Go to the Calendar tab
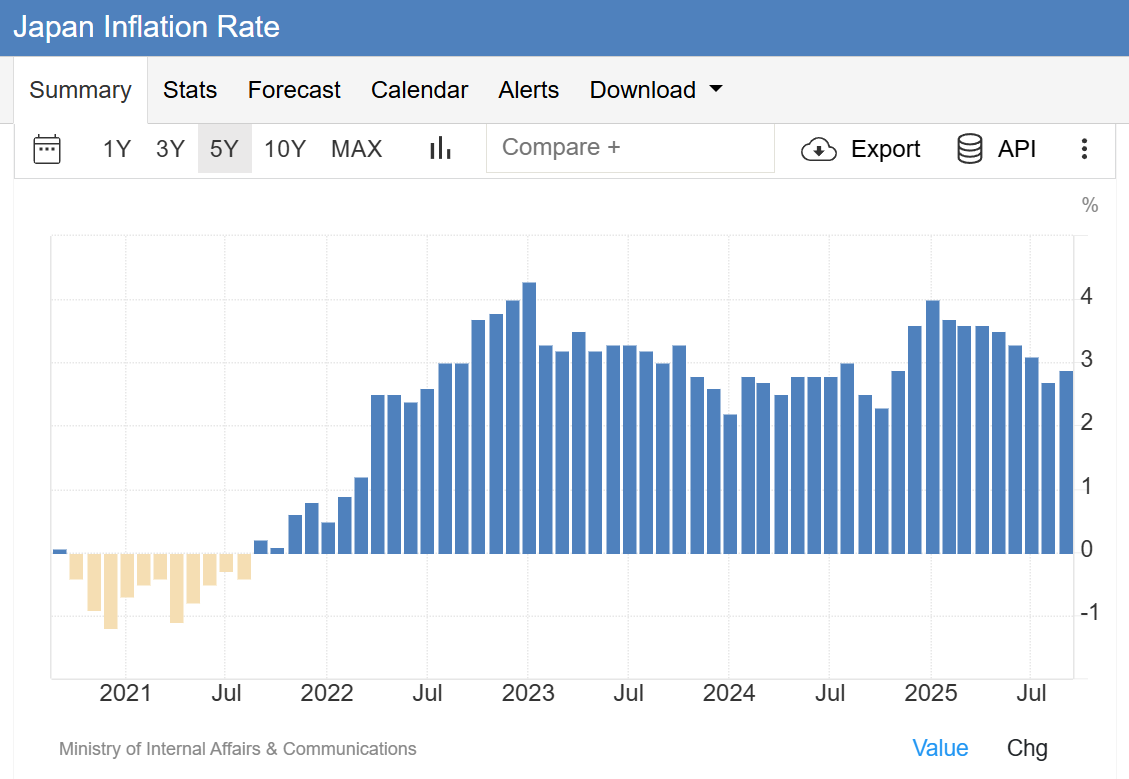Image resolution: width=1129 pixels, height=779 pixels. point(419,90)
